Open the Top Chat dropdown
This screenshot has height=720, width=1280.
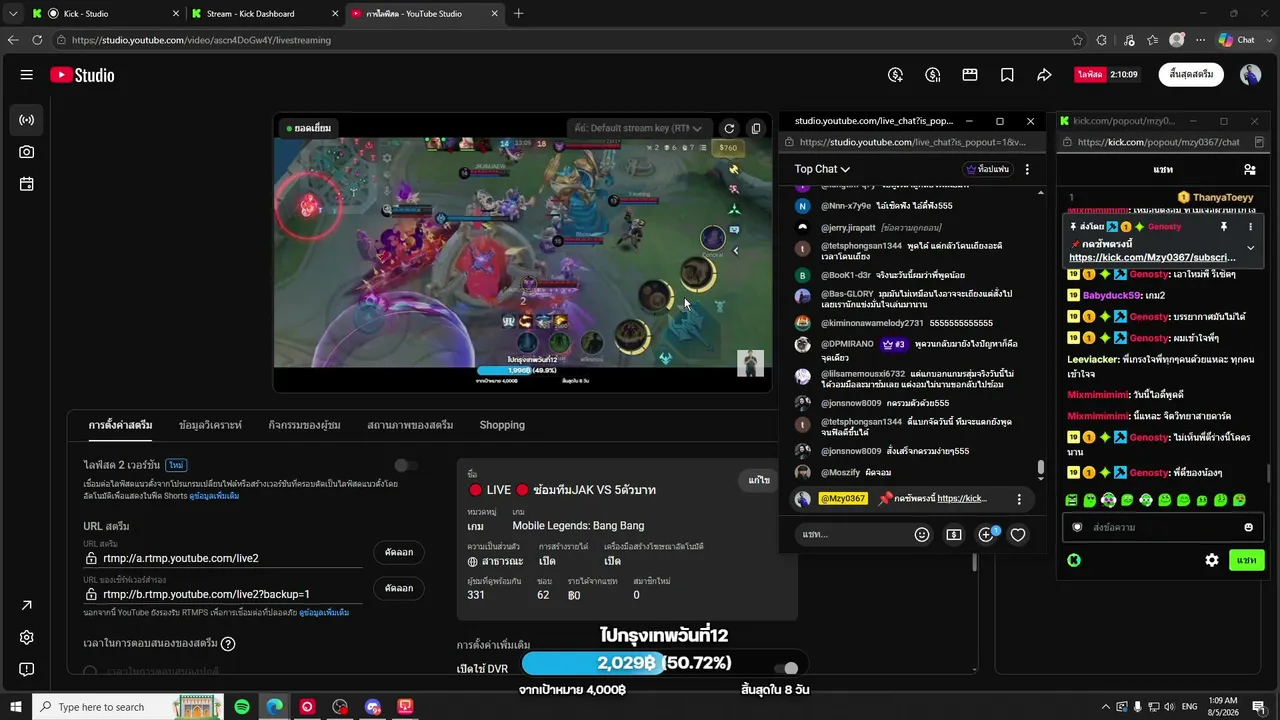tap(822, 169)
